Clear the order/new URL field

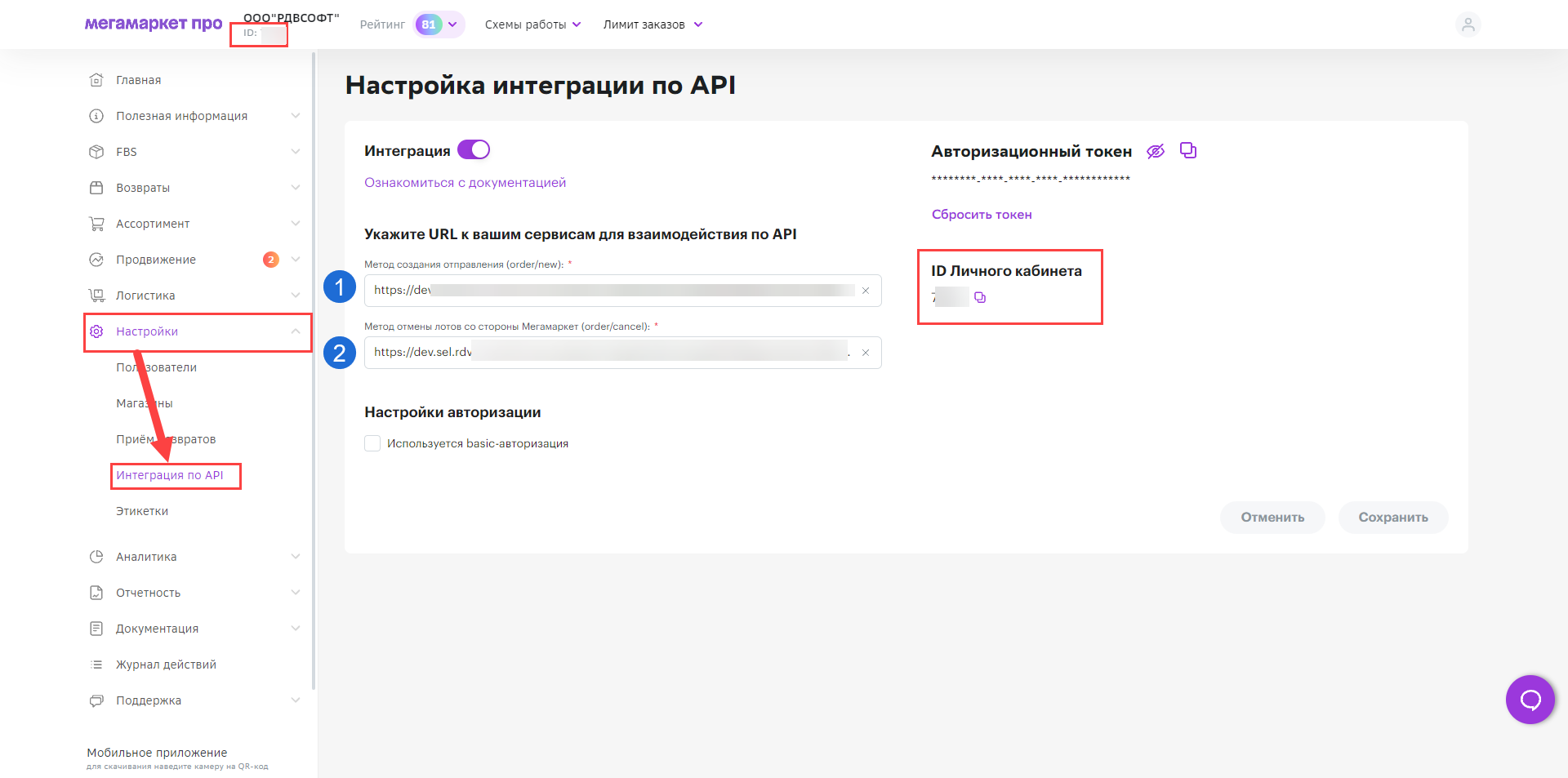coord(866,291)
